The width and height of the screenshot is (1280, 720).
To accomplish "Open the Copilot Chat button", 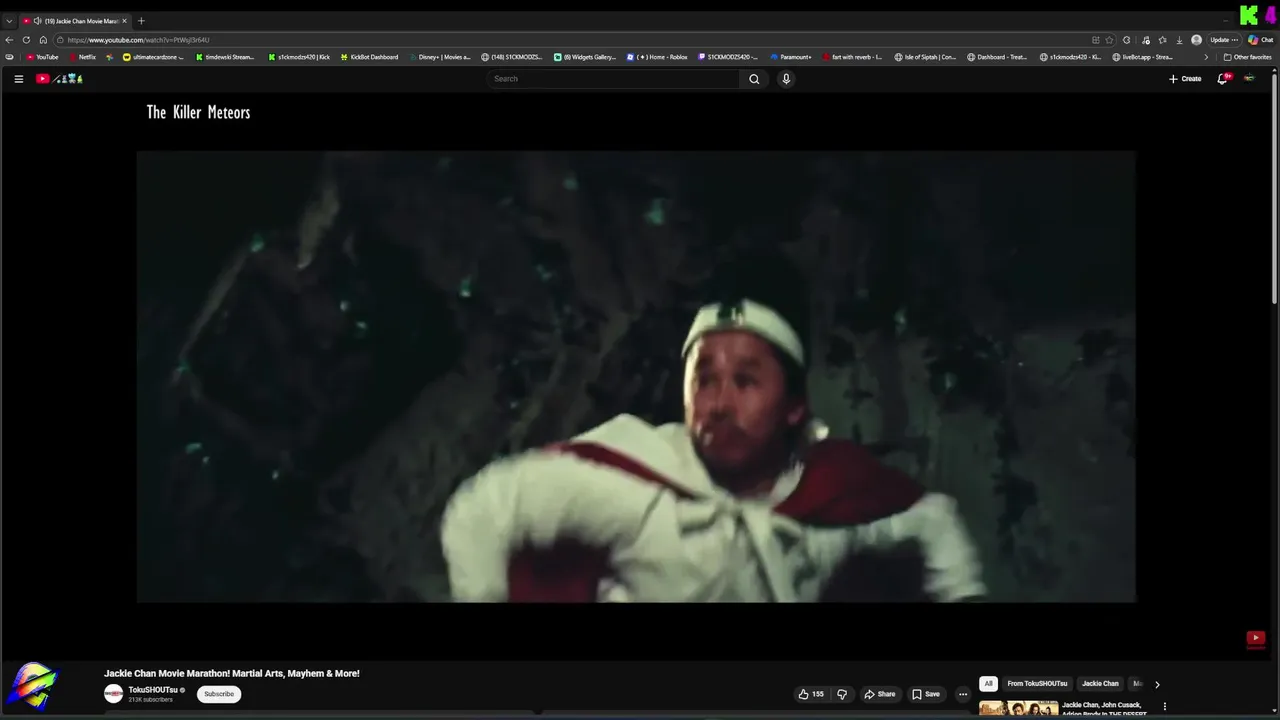I will pos(1260,40).
